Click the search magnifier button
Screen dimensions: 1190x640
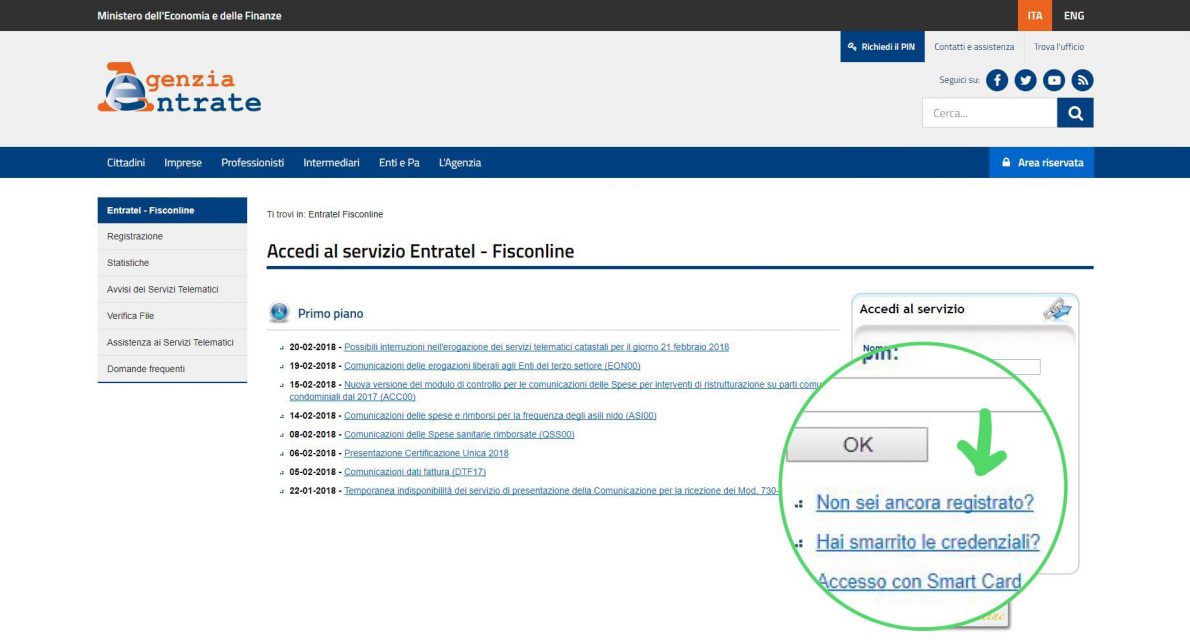[x=1075, y=113]
